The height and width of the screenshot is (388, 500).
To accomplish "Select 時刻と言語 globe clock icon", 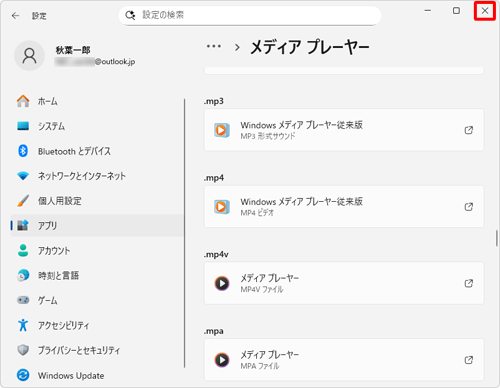I will point(23,275).
